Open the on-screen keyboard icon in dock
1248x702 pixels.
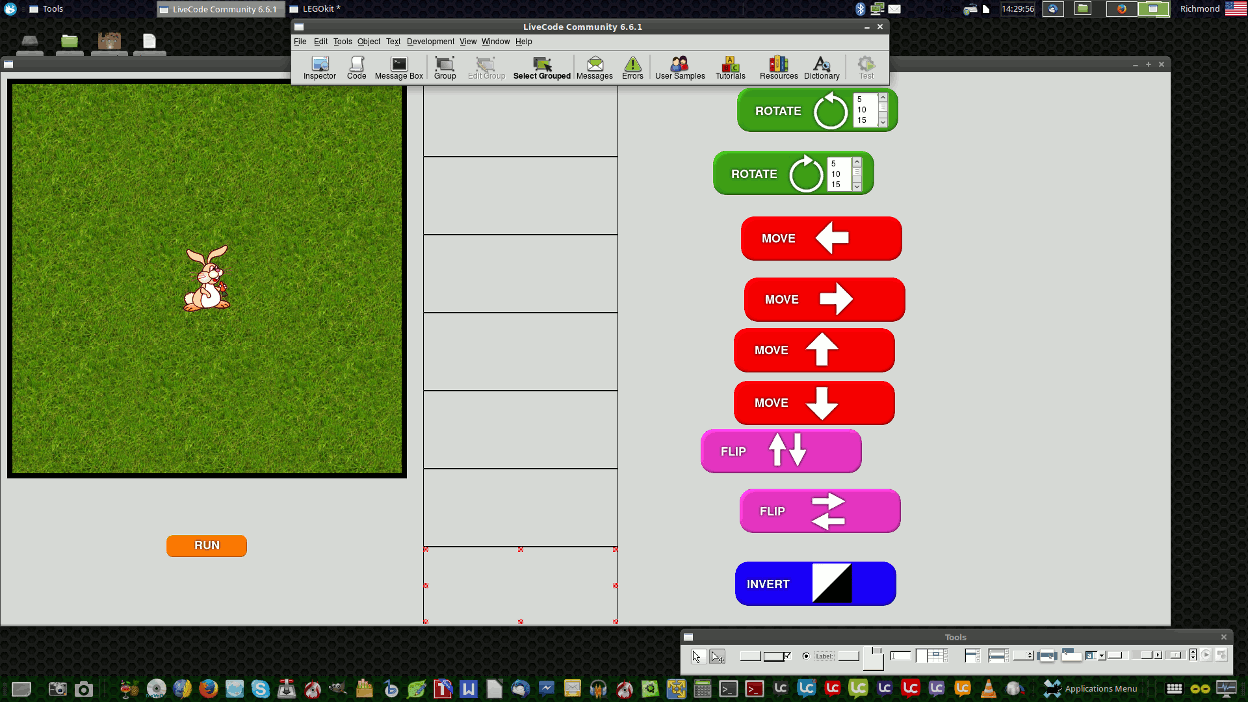1175,688
